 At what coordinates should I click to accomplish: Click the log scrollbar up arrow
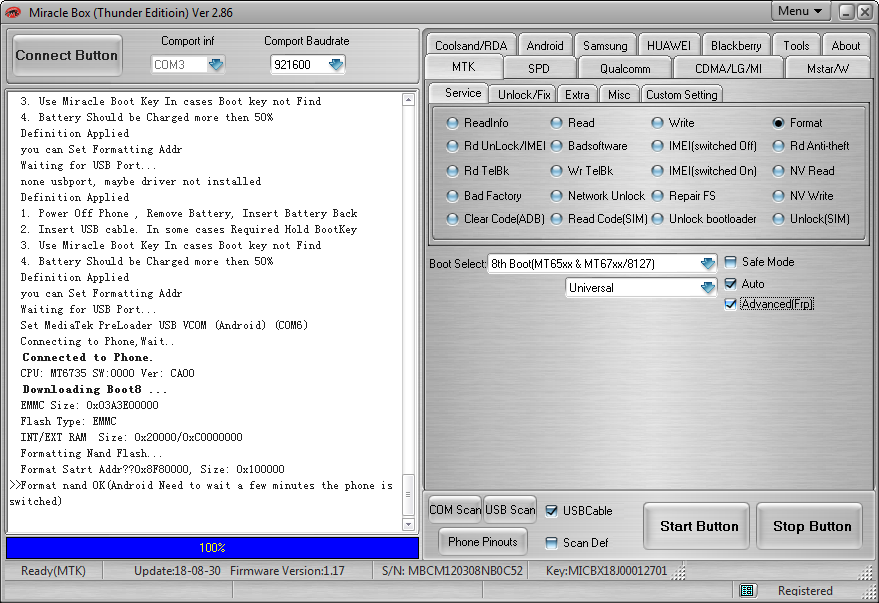pyautogui.click(x=408, y=100)
